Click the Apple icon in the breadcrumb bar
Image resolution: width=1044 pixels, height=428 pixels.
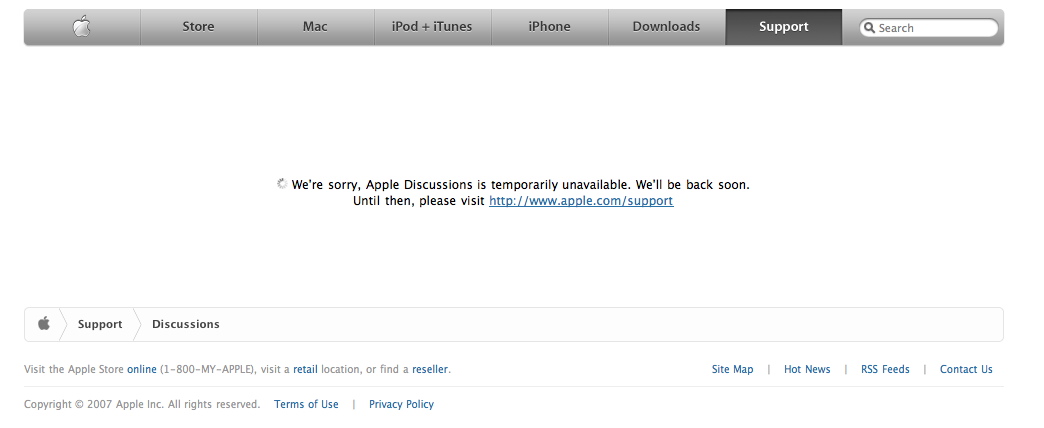click(44, 324)
